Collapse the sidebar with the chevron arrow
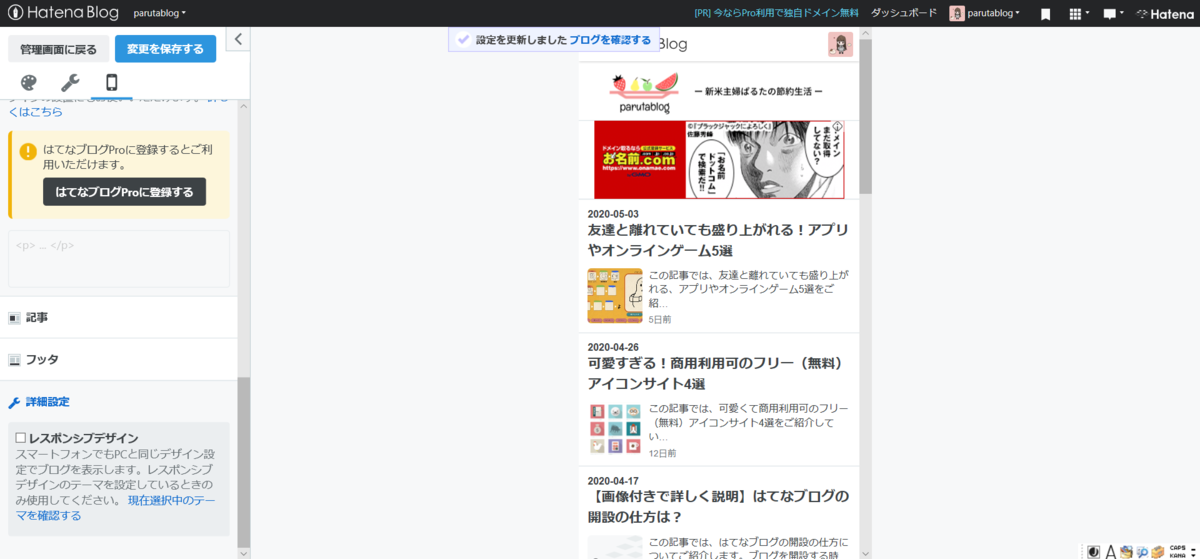Image resolution: width=1200 pixels, height=559 pixels. tap(238, 39)
